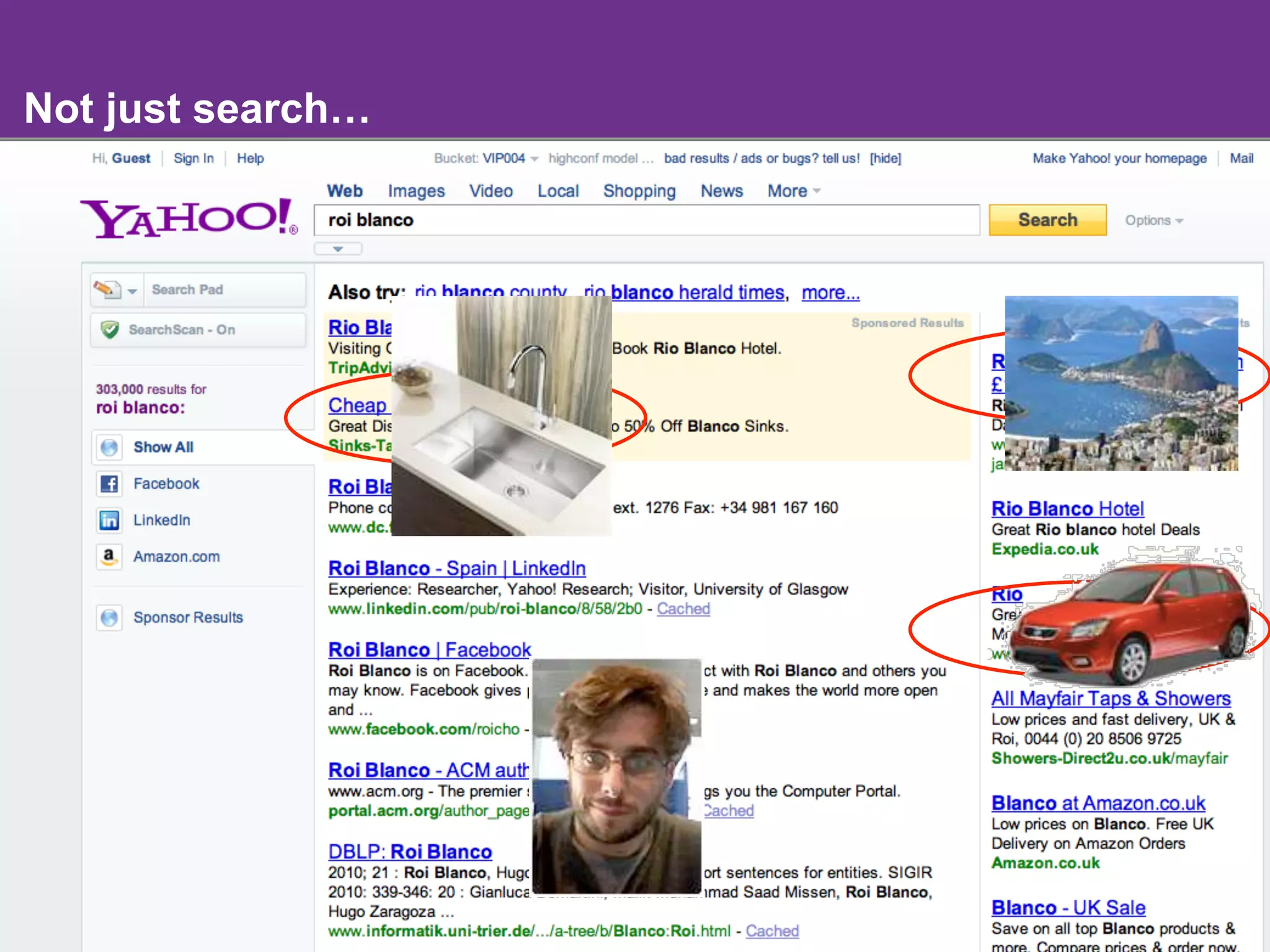Click the [hide] link
The height and width of the screenshot is (952, 1270).
coord(886,159)
